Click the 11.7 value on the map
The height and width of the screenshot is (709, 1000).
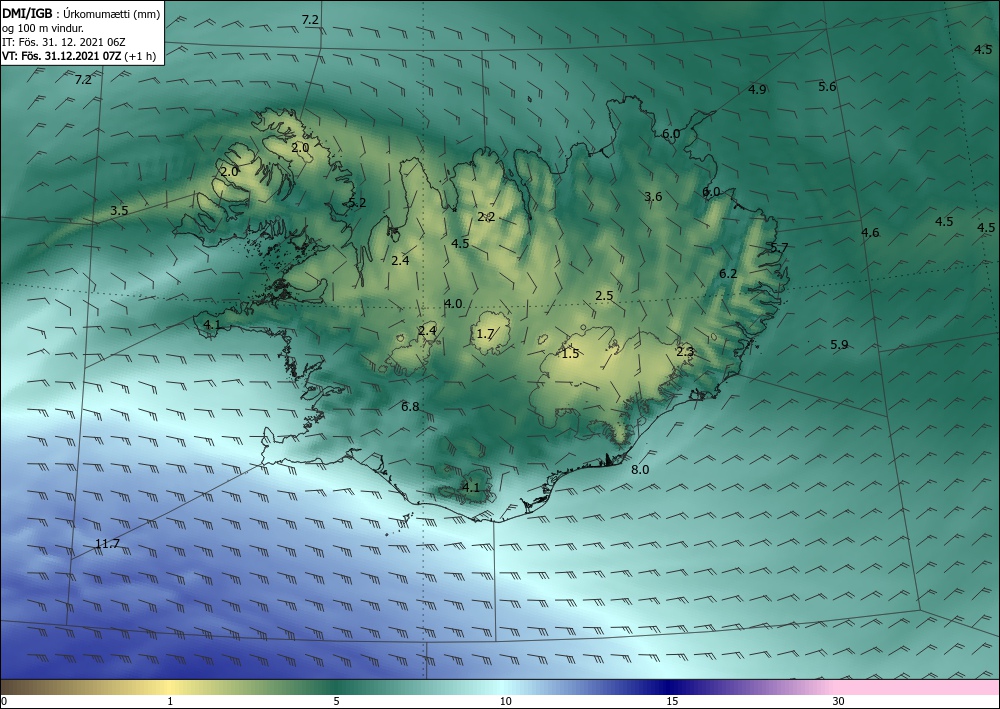(107, 544)
